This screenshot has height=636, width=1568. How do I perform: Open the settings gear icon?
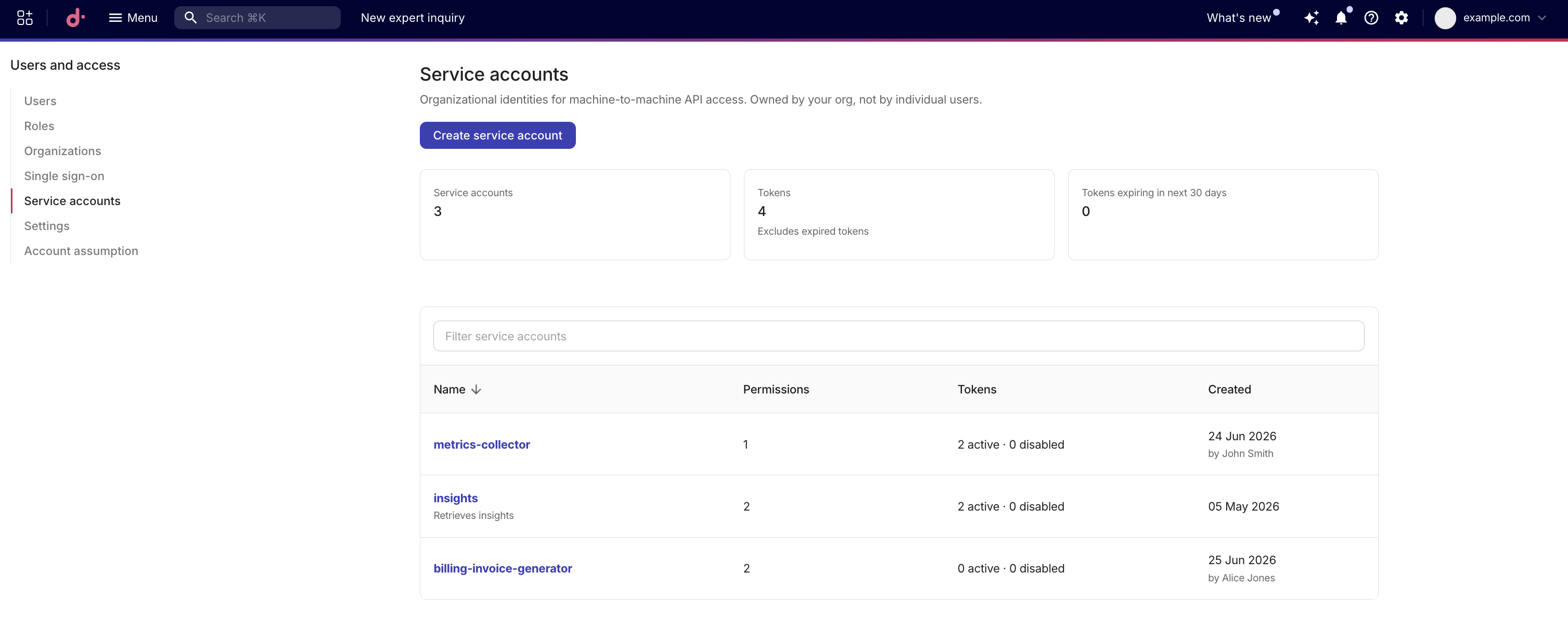[1401, 18]
